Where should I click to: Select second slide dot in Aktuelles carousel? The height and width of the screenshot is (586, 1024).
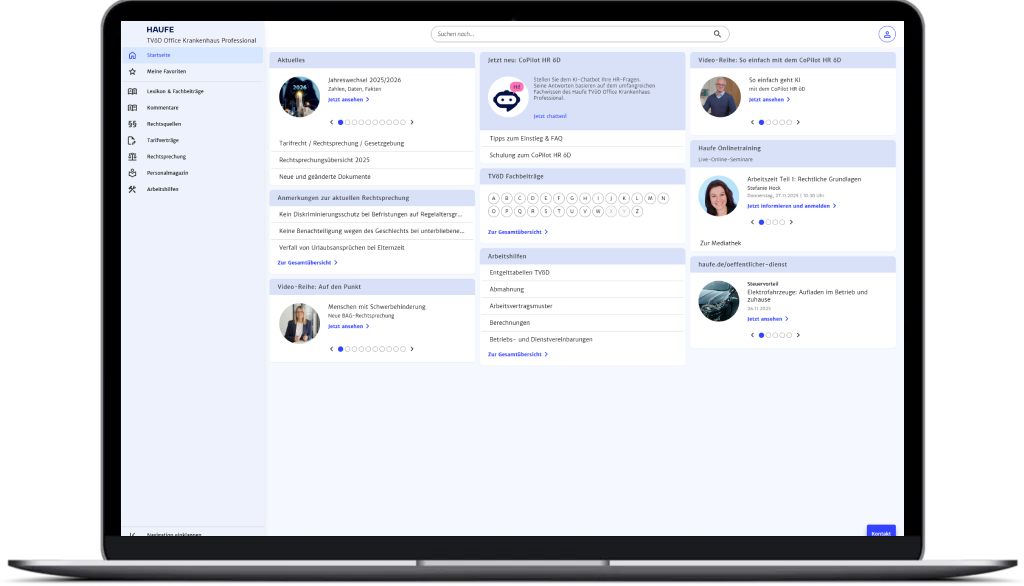pyautogui.click(x=349, y=122)
